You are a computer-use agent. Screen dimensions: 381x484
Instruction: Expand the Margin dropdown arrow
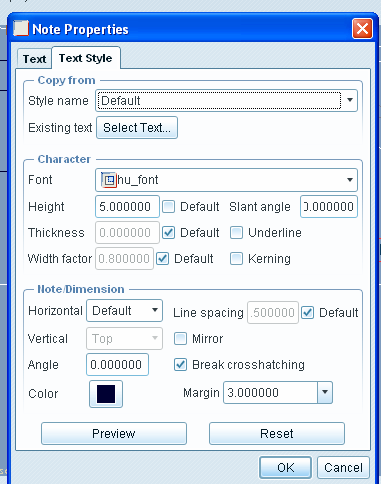tap(325, 393)
